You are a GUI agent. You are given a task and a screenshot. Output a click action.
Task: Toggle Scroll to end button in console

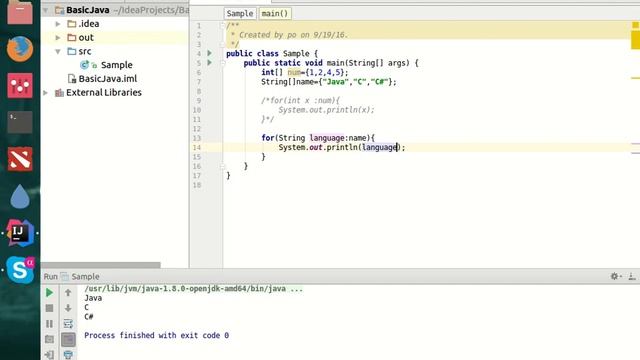(x=68, y=339)
